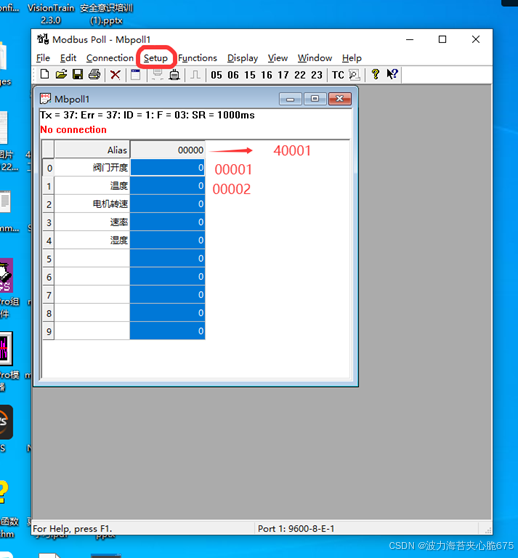This screenshot has width=518, height=558.
Task: Select value cell in row 0
Action: coord(168,168)
